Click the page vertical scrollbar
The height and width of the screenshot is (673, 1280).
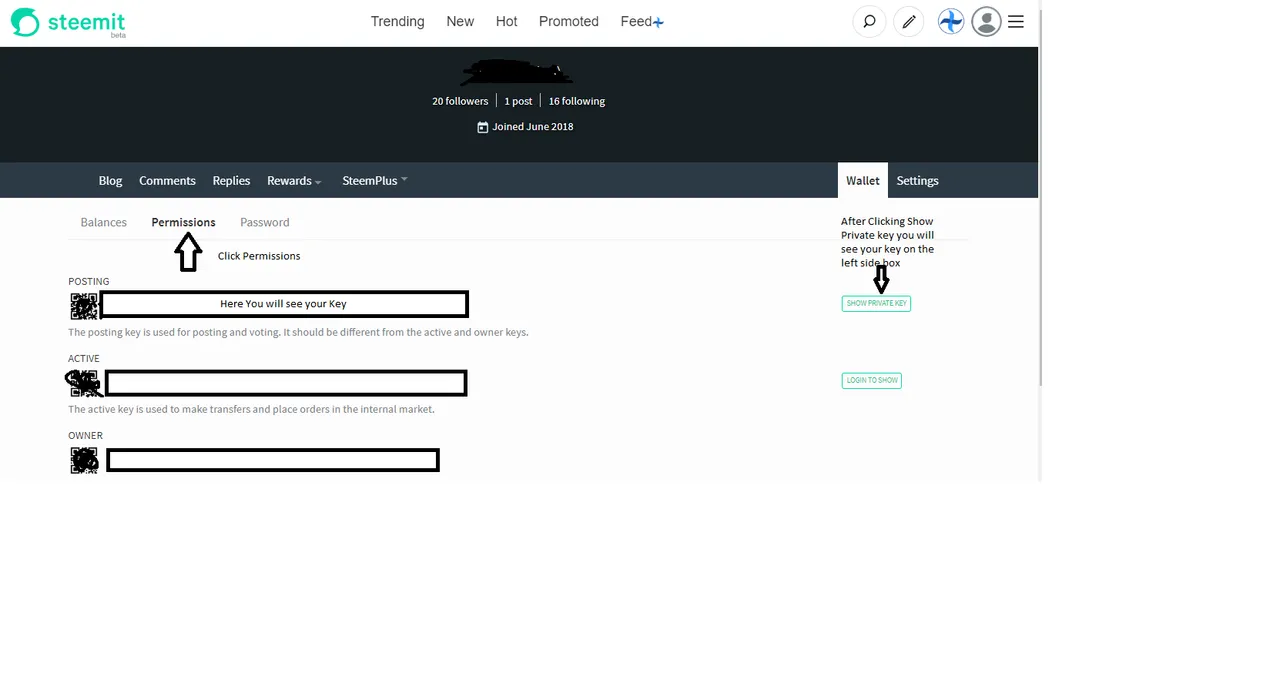coord(1040,200)
